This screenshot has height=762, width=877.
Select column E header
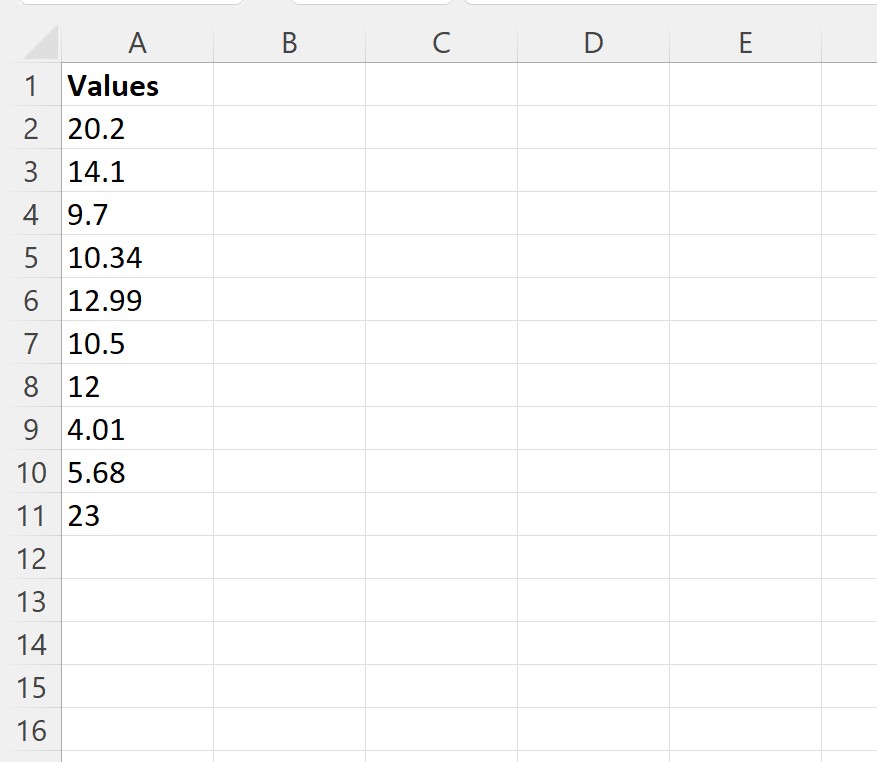[x=745, y=44]
